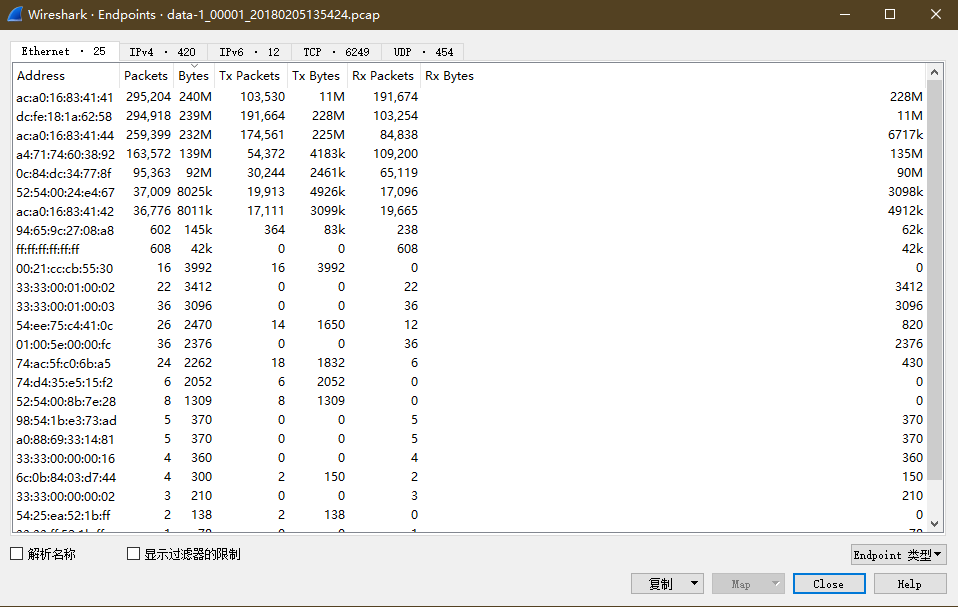
Task: Open the IPv6 endpoints tab
Action: 249,52
